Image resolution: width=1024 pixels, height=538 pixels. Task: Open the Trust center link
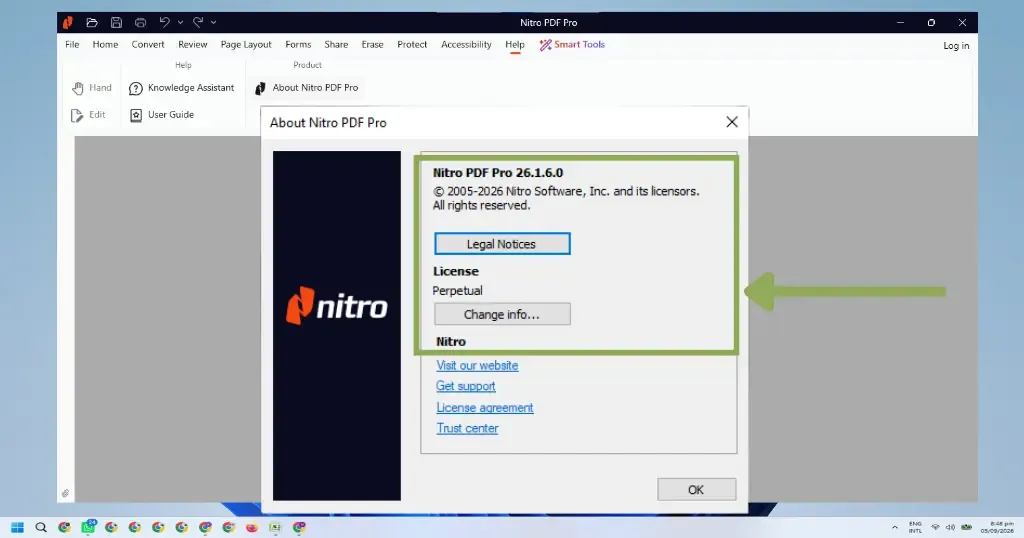pos(467,428)
